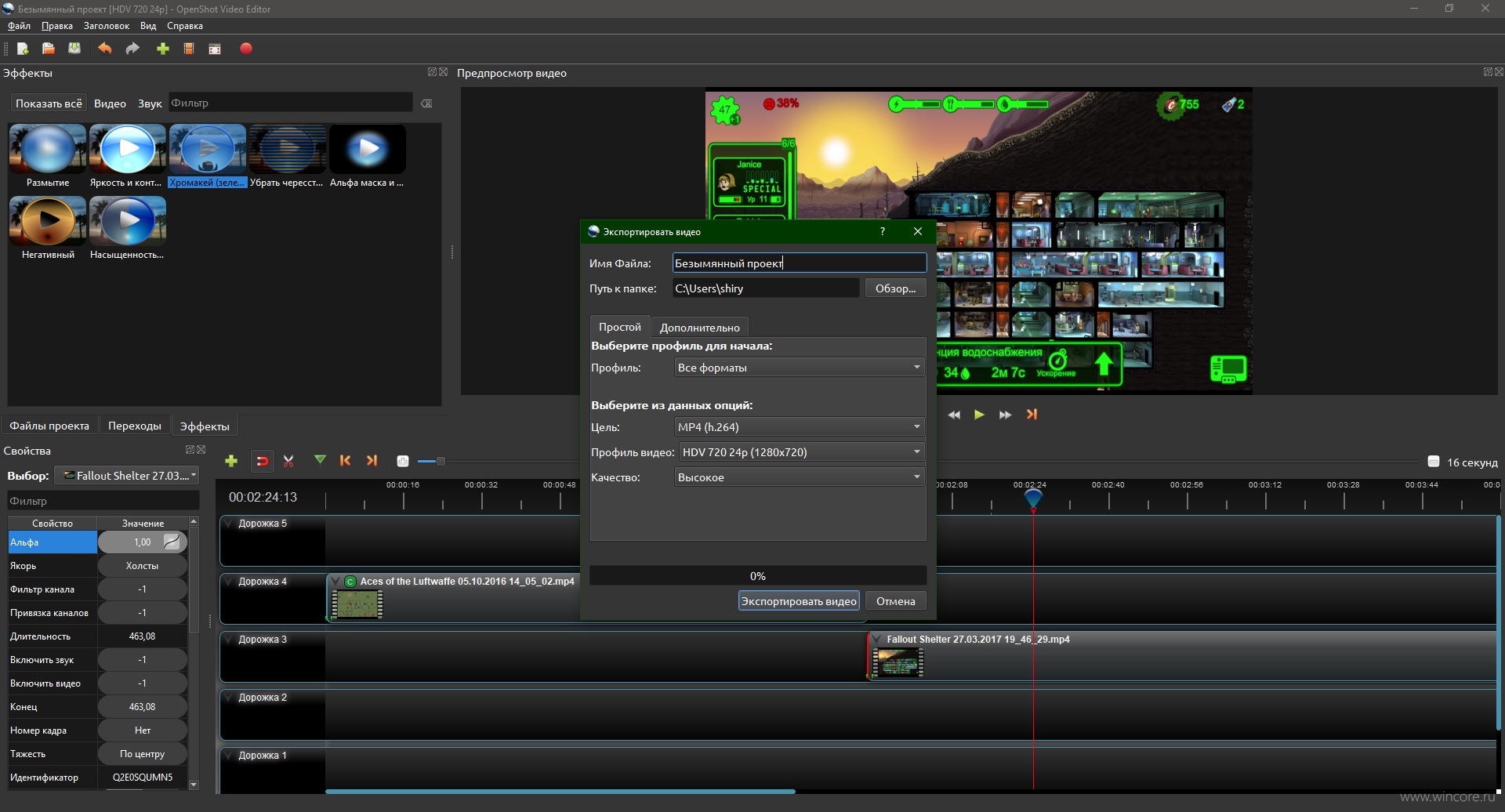1505x812 pixels.
Task: Open the Профиль видео dropdown HDV 720 24p
Action: (802, 452)
